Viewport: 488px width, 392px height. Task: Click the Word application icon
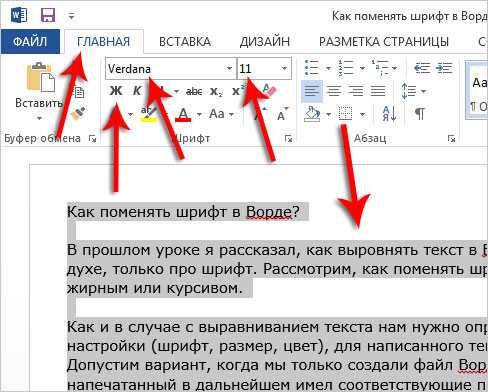click(x=18, y=15)
